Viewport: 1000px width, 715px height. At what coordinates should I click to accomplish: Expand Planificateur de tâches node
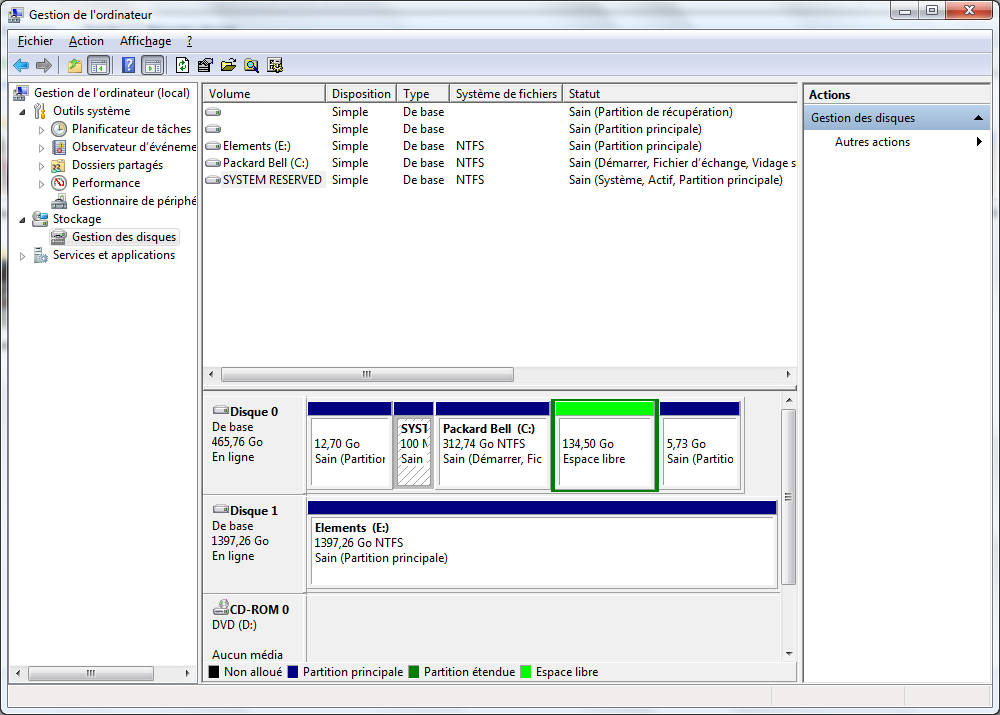(41, 129)
